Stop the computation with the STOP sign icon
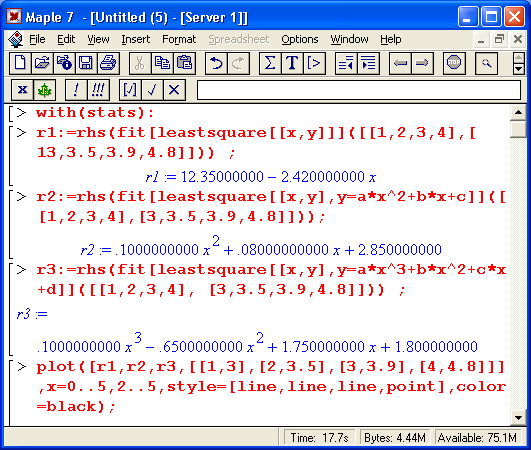This screenshot has width=531, height=450. (x=454, y=63)
